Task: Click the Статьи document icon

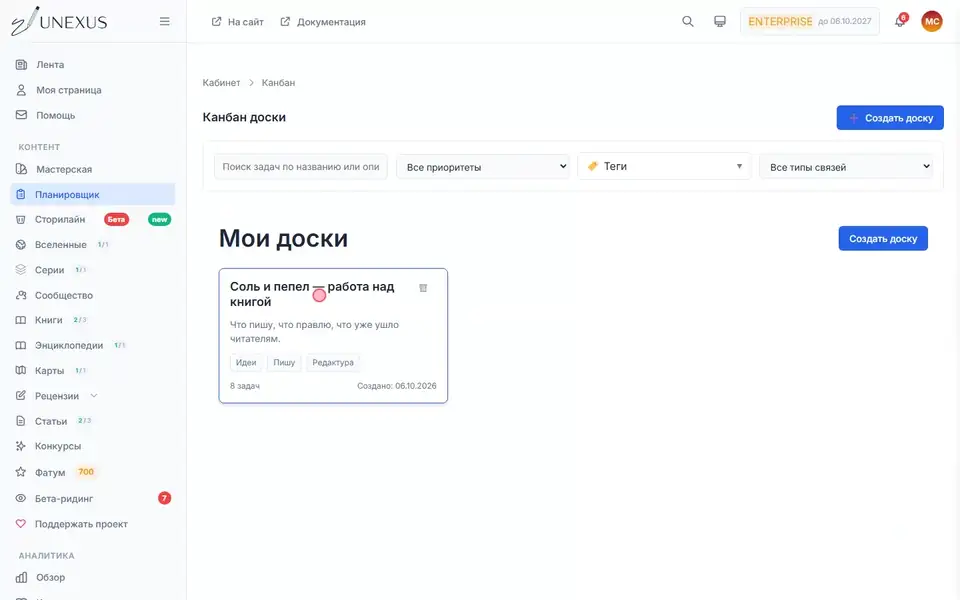Action: click(21, 421)
